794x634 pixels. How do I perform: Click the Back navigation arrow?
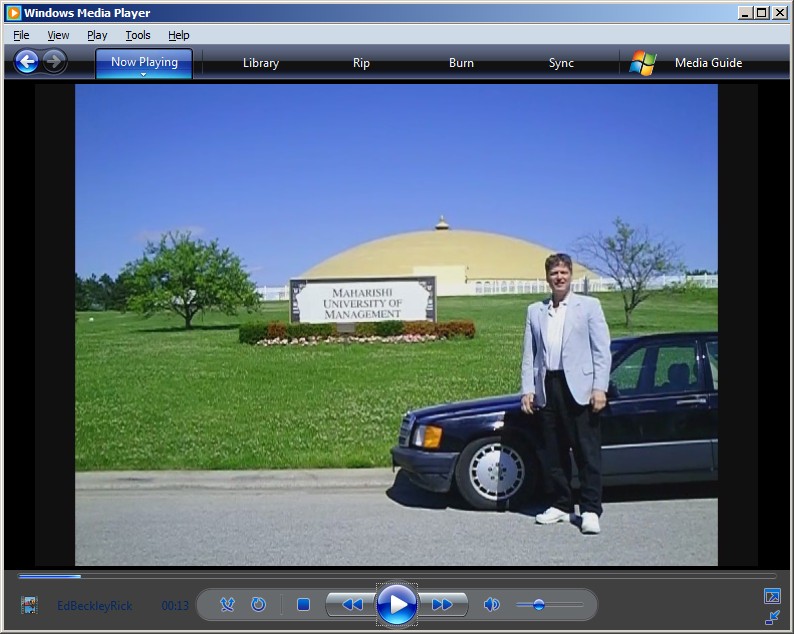point(27,62)
